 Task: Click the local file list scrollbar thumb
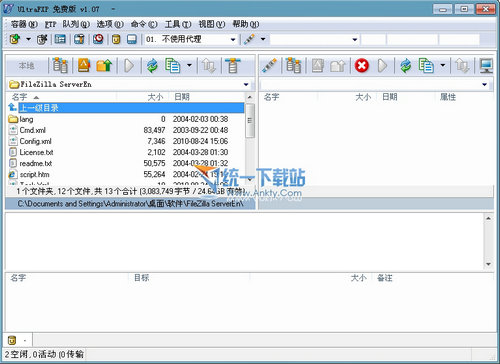250,121
